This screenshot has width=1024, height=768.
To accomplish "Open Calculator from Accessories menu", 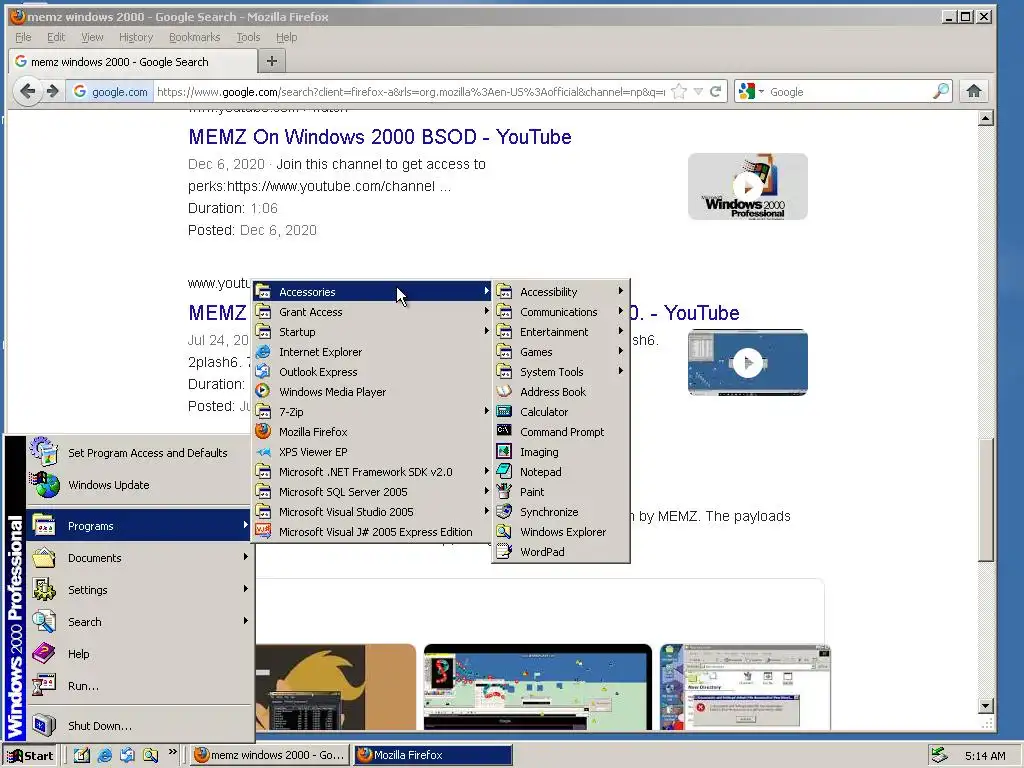I will [x=560, y=412].
